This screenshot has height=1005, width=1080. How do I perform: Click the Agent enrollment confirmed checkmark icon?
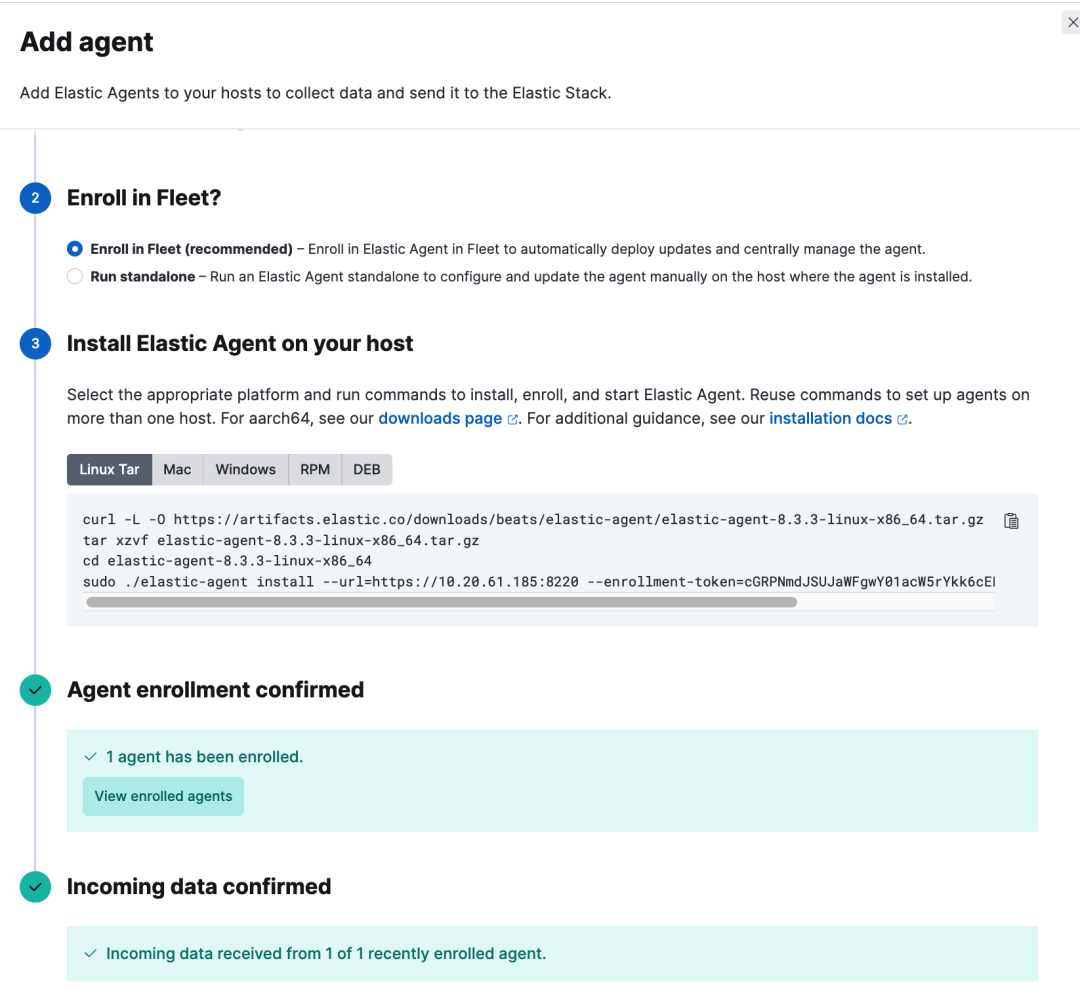coord(35,690)
